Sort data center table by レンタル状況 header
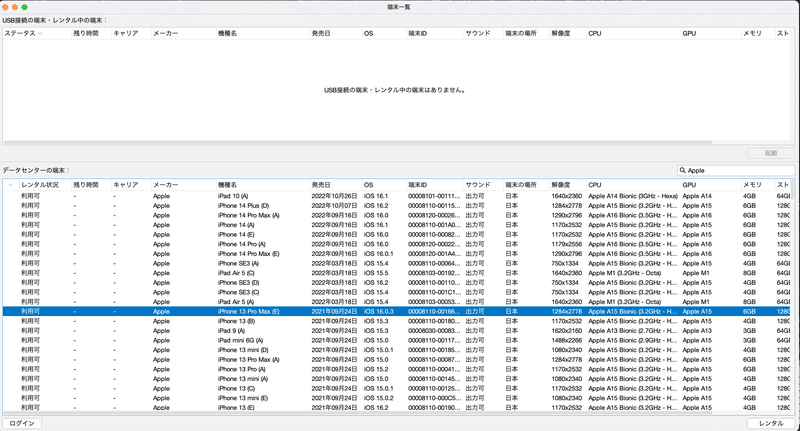The height and width of the screenshot is (431, 800). (40, 185)
